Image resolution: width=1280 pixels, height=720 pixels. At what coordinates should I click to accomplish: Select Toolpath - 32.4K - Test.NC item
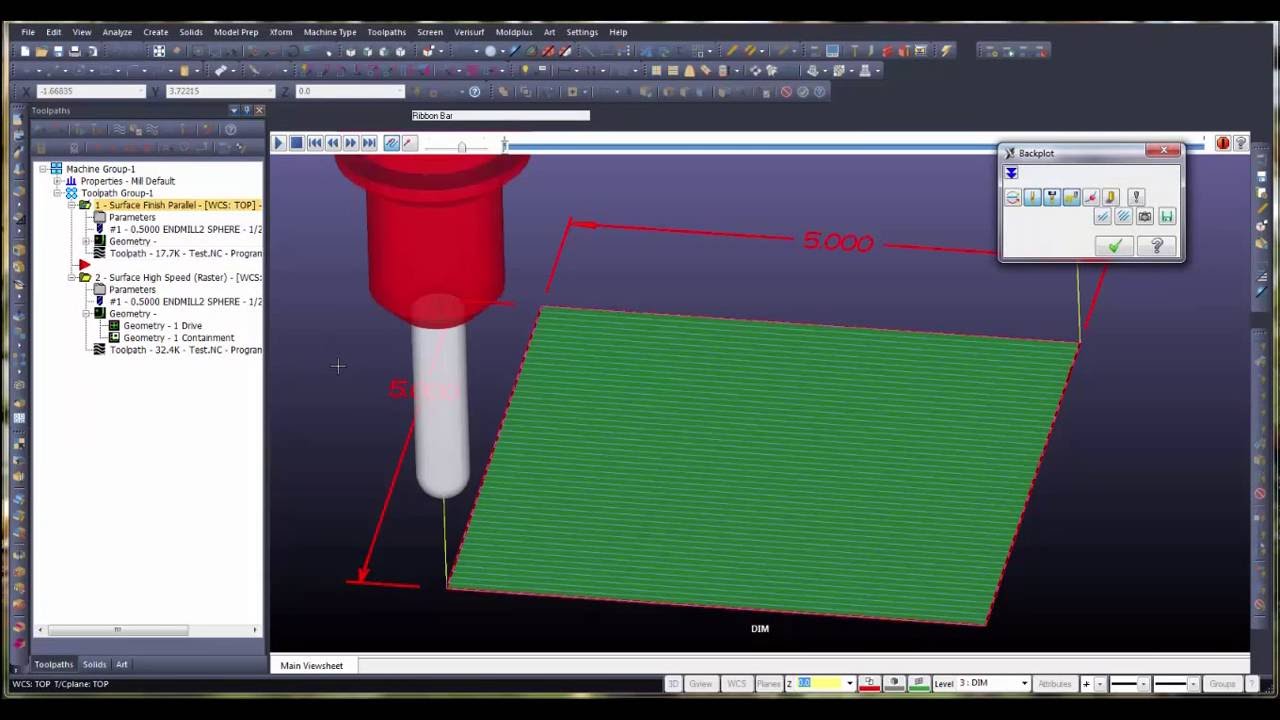(186, 350)
